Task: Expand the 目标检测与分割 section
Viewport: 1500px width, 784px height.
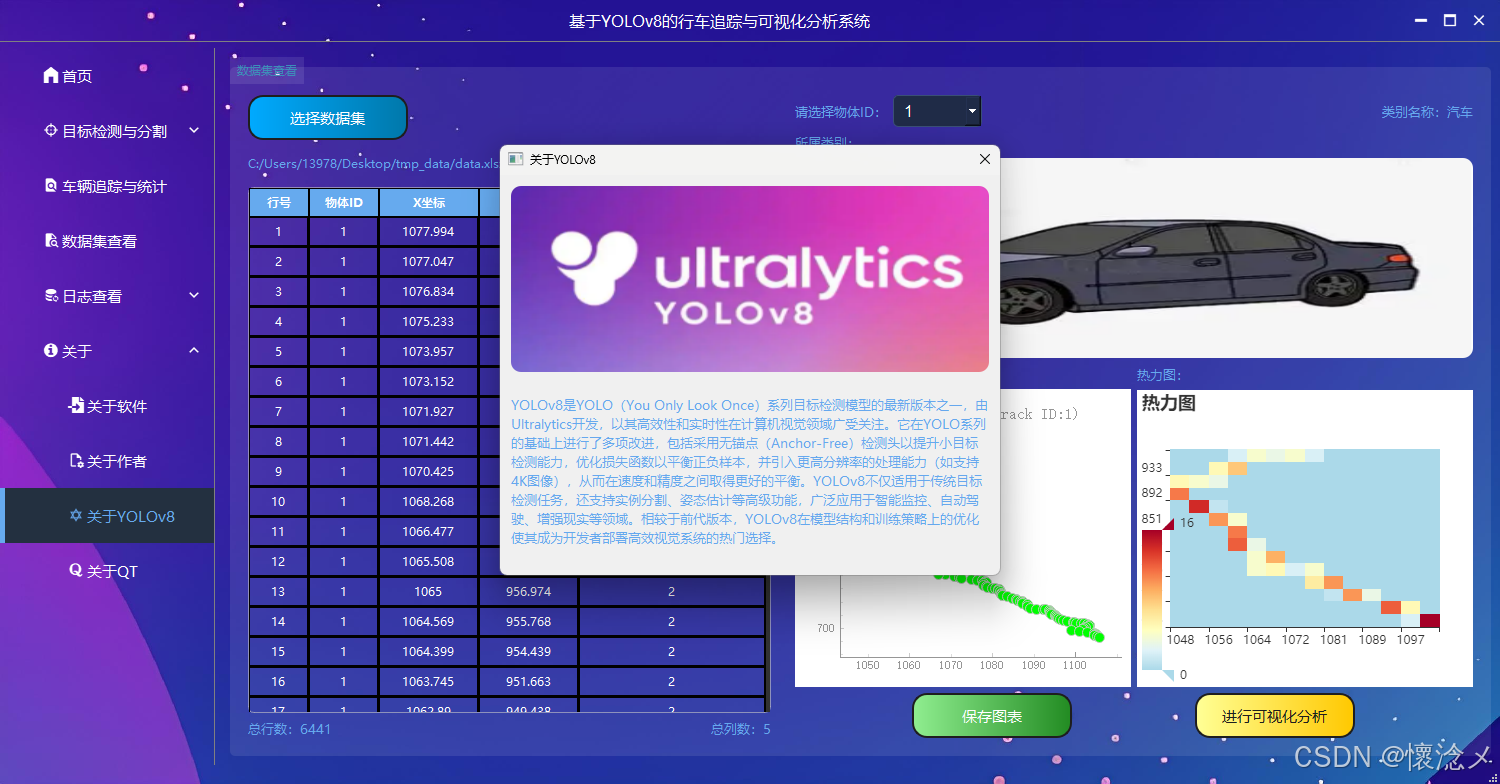Action: pos(195,130)
